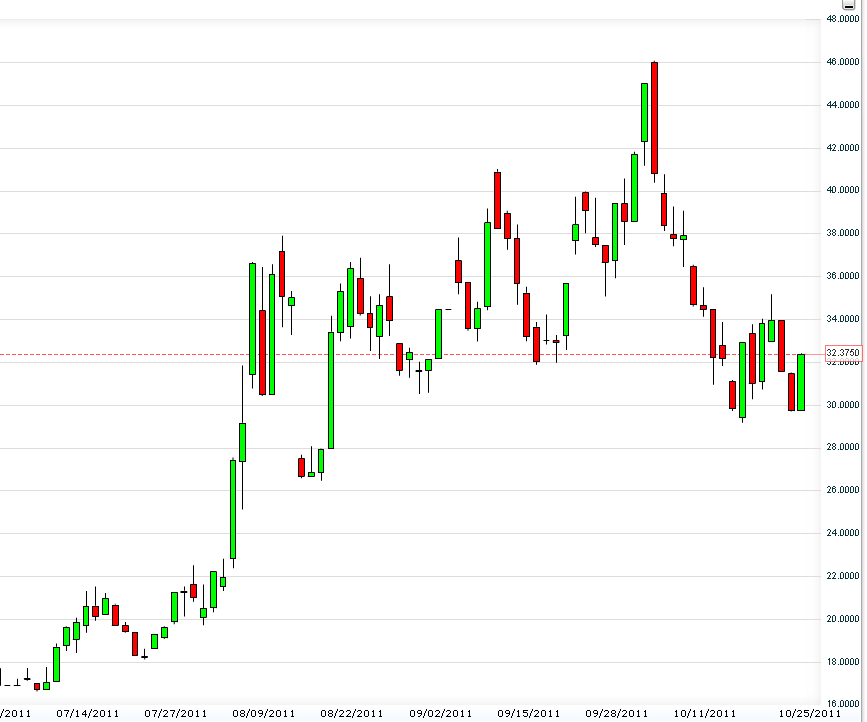Select the 08/09/2011 date label
Screen dimensions: 867x722
(264, 714)
